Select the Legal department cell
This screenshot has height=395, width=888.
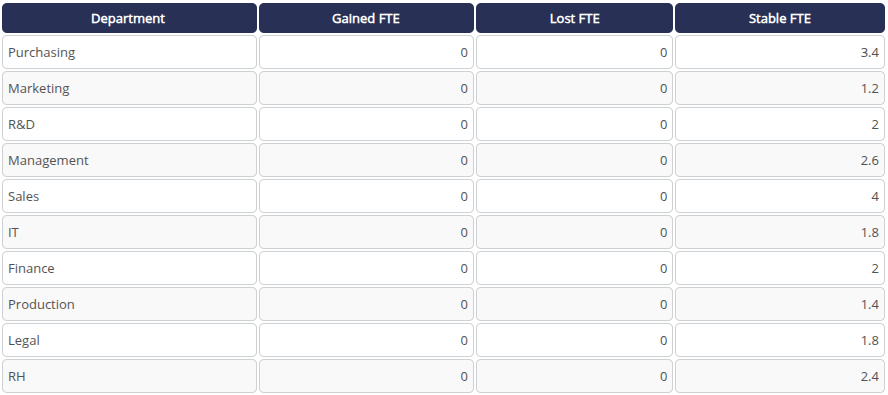point(129,340)
